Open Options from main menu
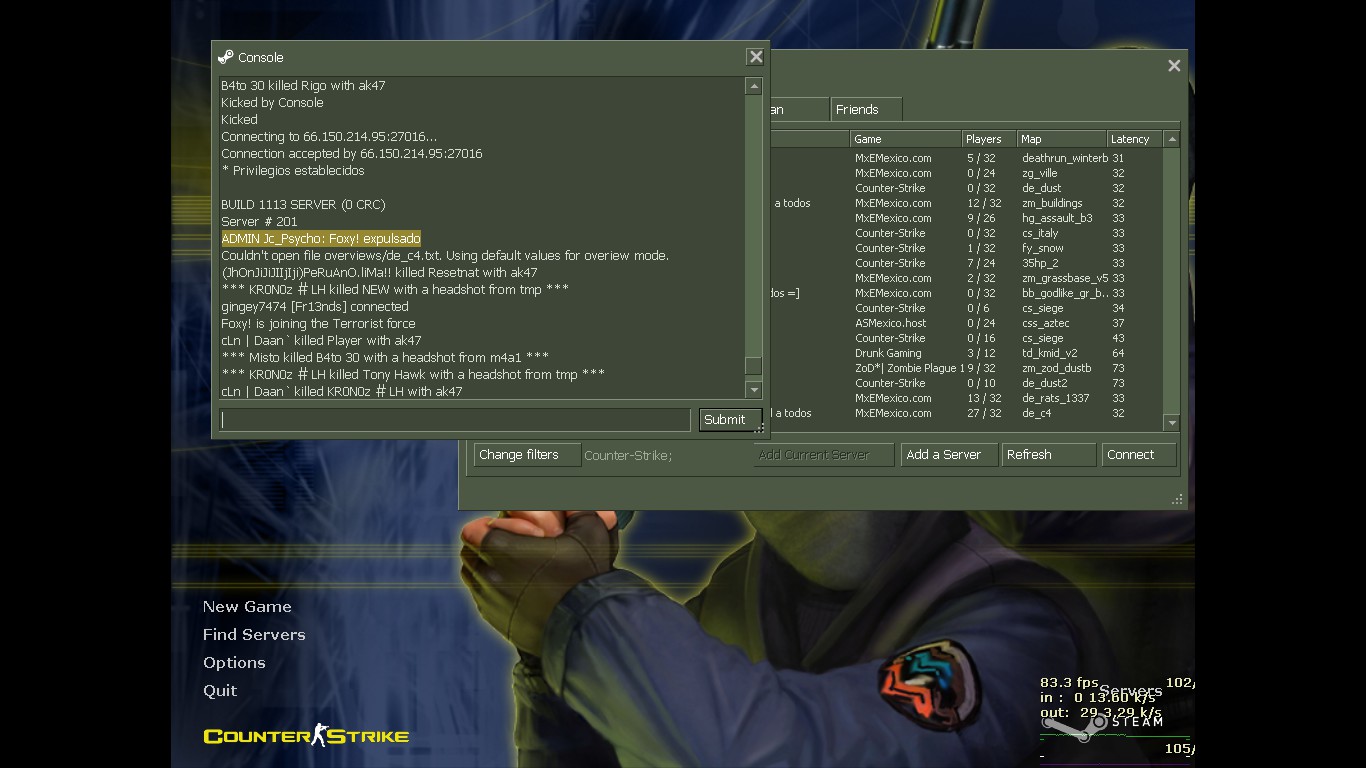 tap(234, 663)
